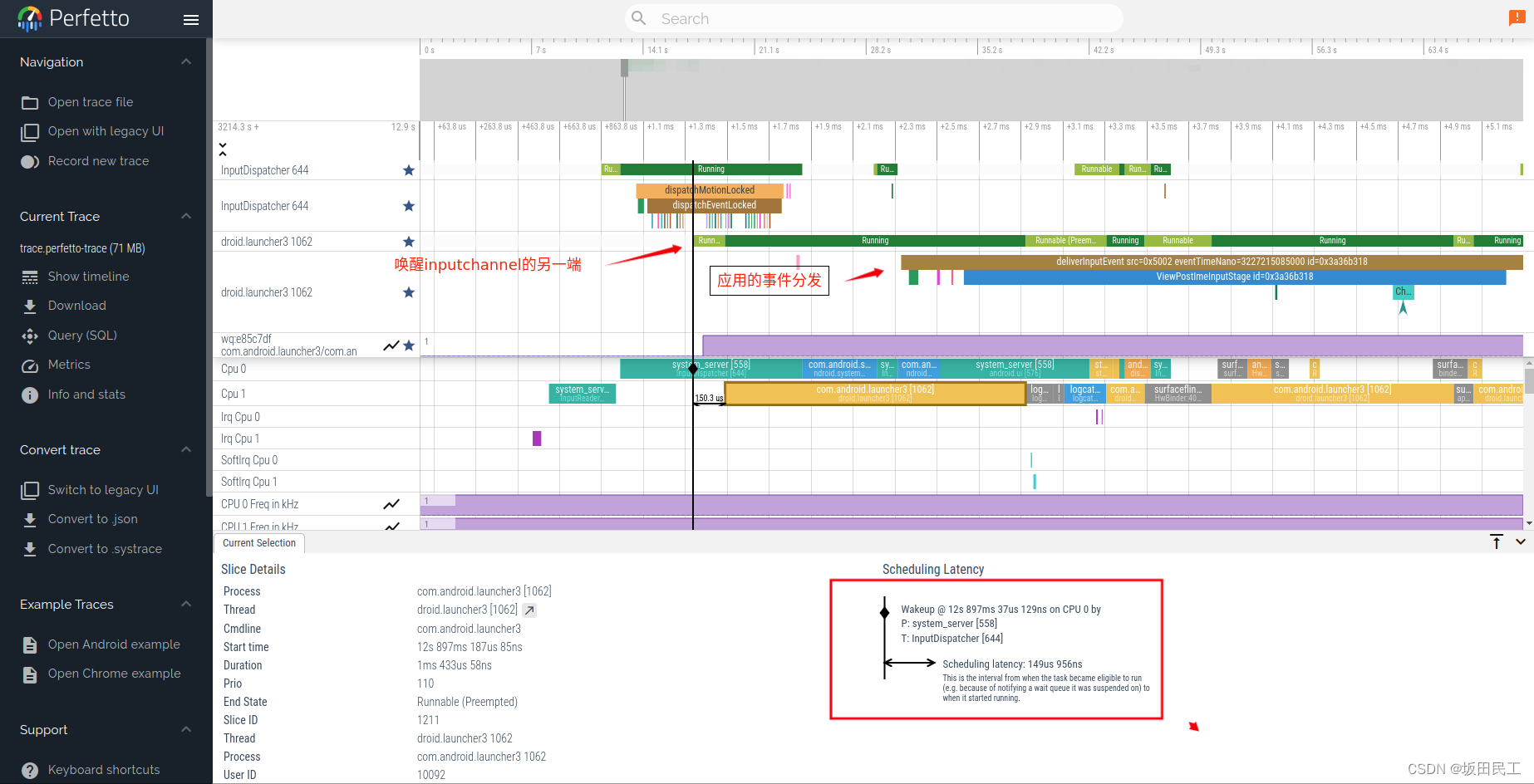Click the orange notification alert icon
The height and width of the screenshot is (784, 1534).
[1517, 18]
